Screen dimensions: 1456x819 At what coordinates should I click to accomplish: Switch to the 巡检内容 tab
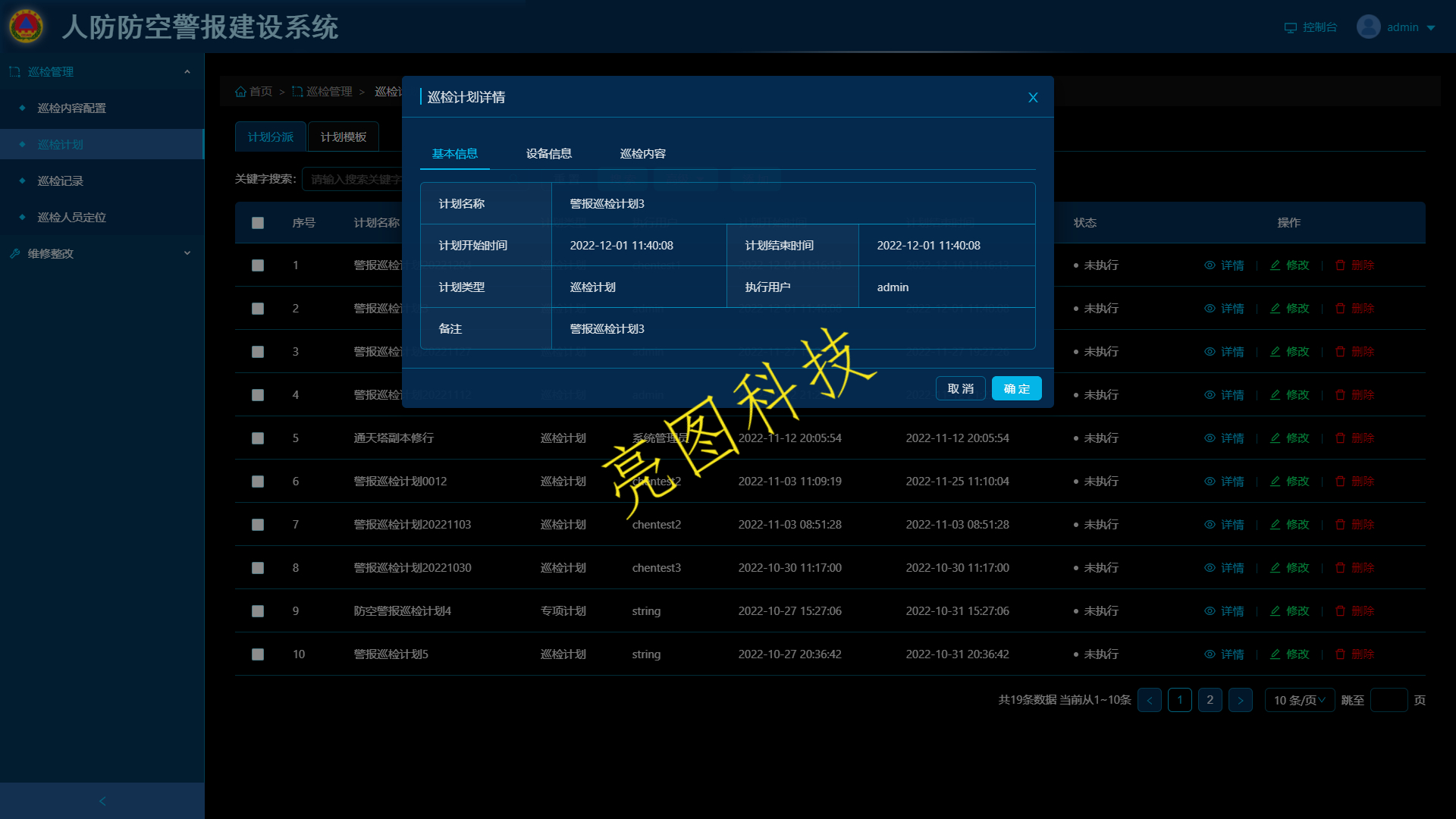643,154
